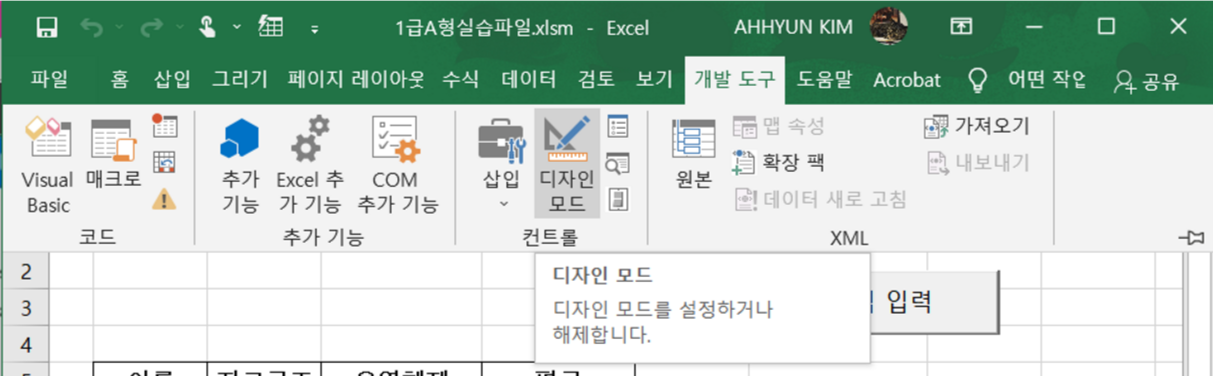Toggle touch/mouse mode in the quick access toolbar
This screenshot has height=376, width=1213.
coord(207,28)
